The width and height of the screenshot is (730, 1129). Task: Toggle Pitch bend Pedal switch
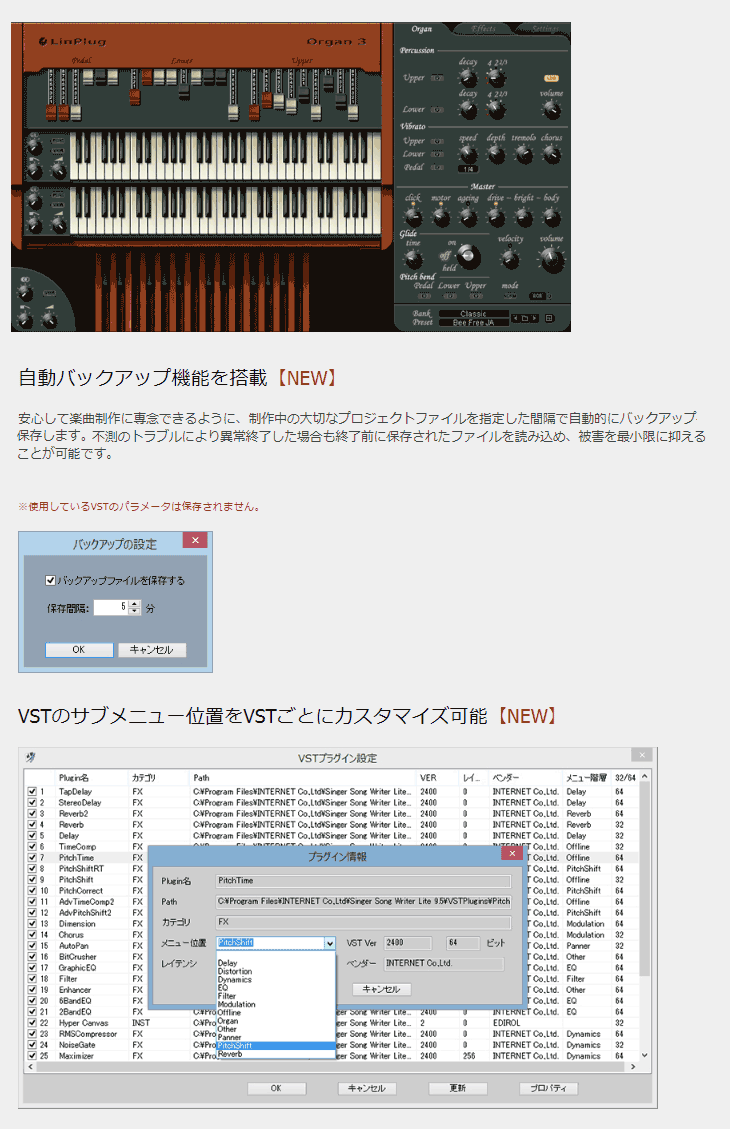425,296
